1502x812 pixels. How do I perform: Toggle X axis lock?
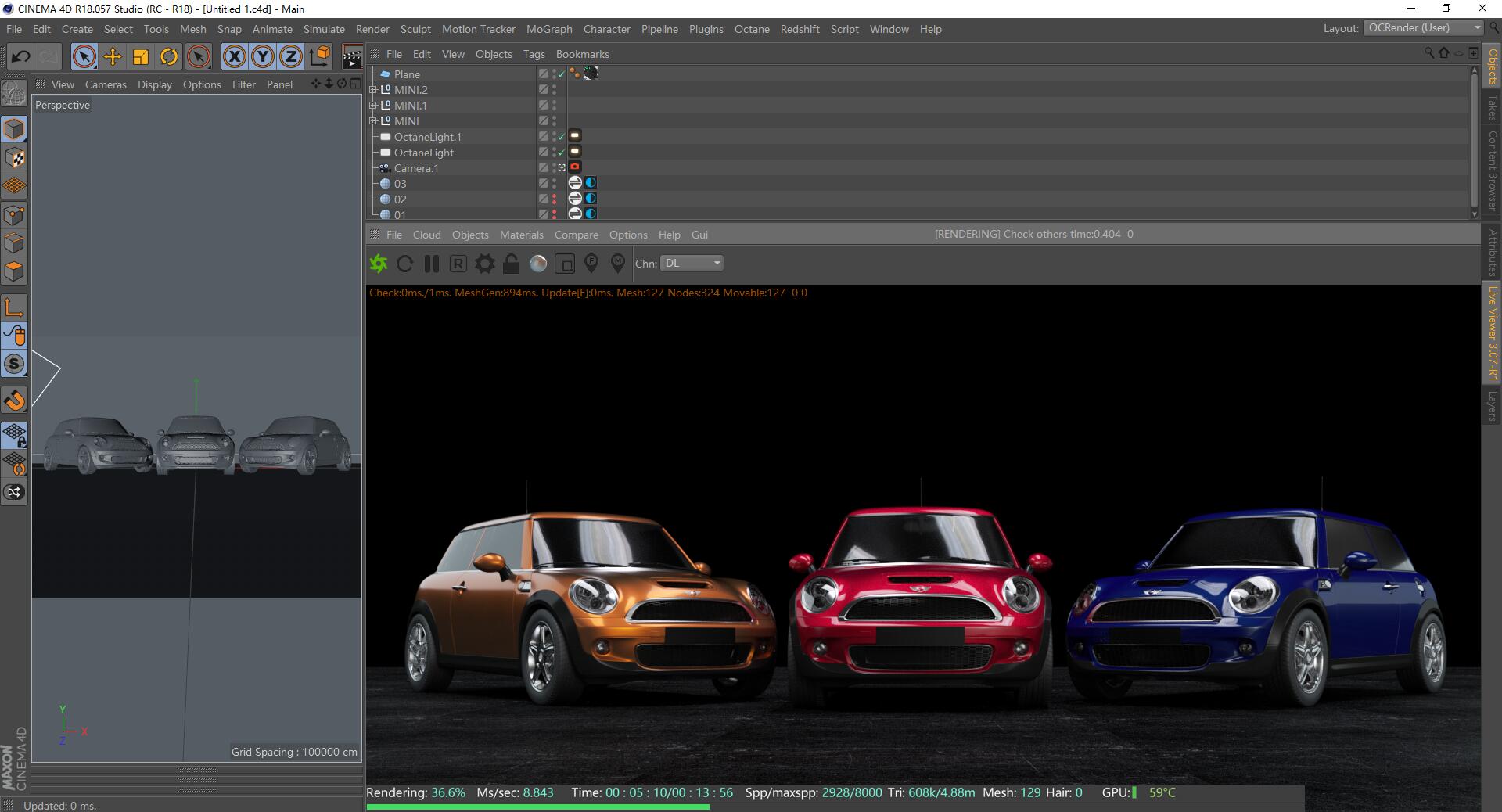point(235,56)
